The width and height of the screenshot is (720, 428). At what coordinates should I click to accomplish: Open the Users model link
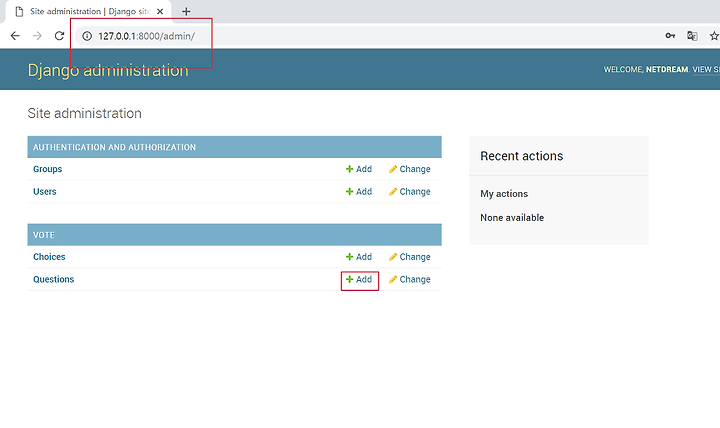pyautogui.click(x=45, y=191)
